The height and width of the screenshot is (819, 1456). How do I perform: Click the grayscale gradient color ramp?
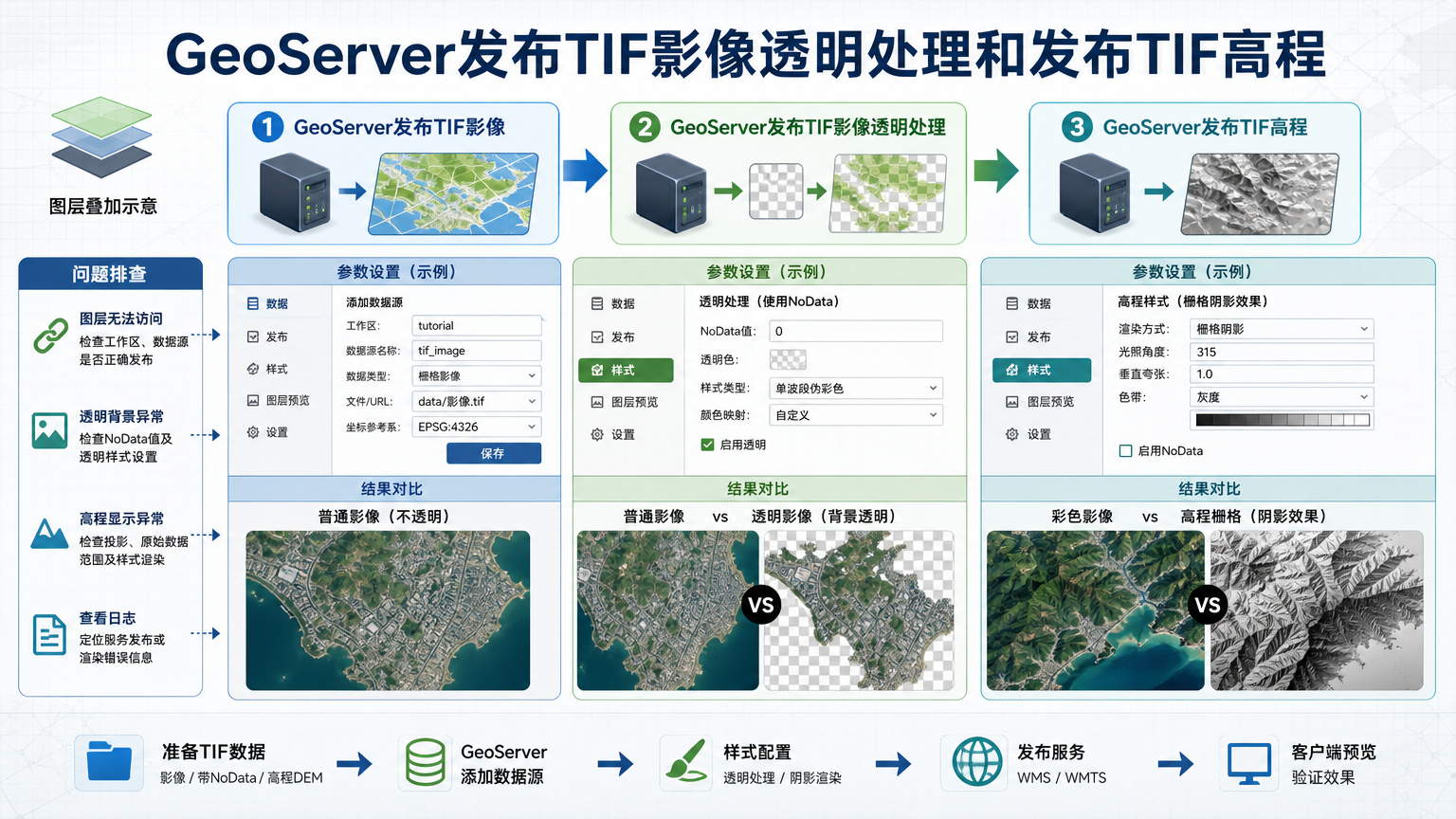(x=1283, y=420)
